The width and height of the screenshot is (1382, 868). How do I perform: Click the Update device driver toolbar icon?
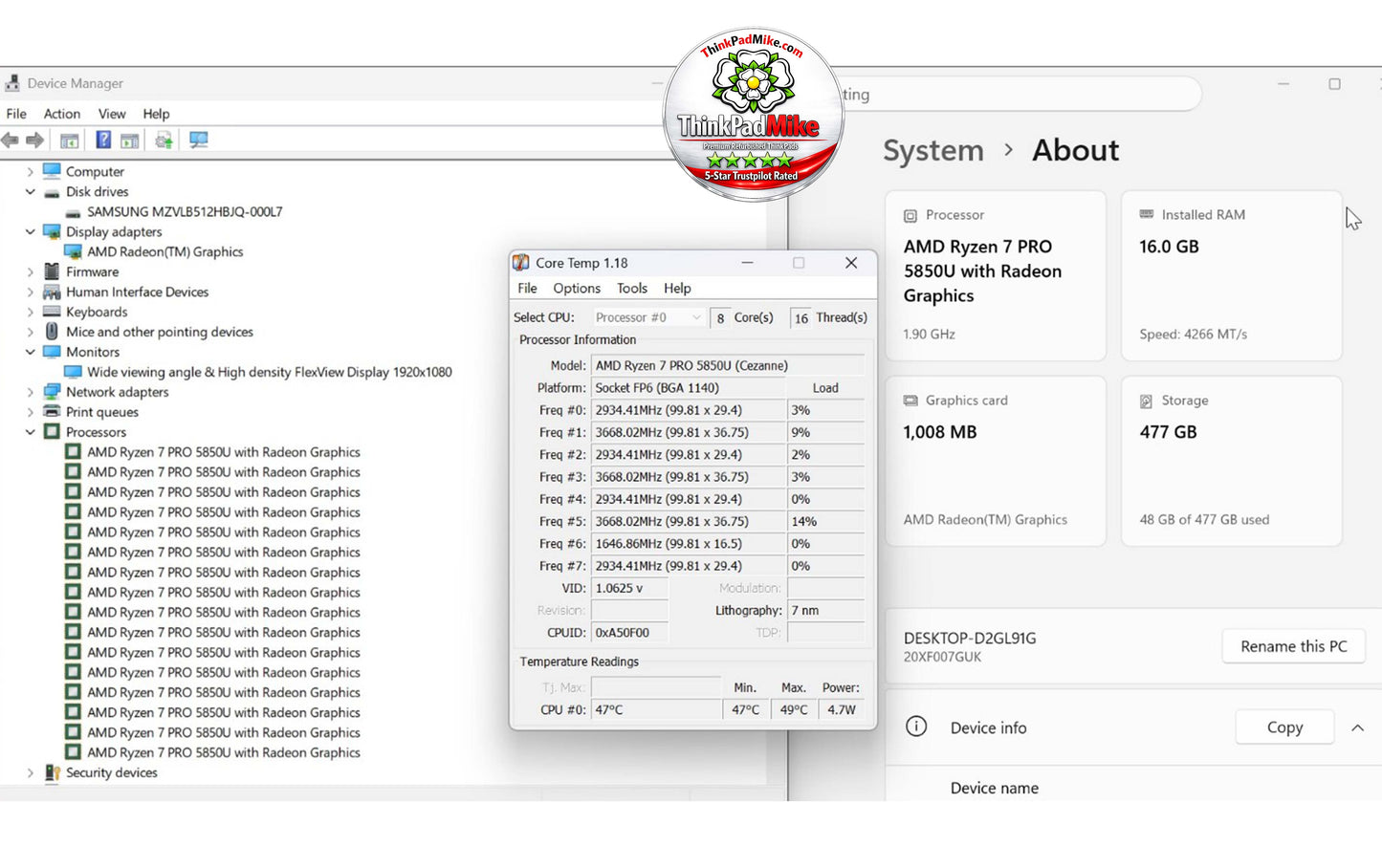(165, 141)
